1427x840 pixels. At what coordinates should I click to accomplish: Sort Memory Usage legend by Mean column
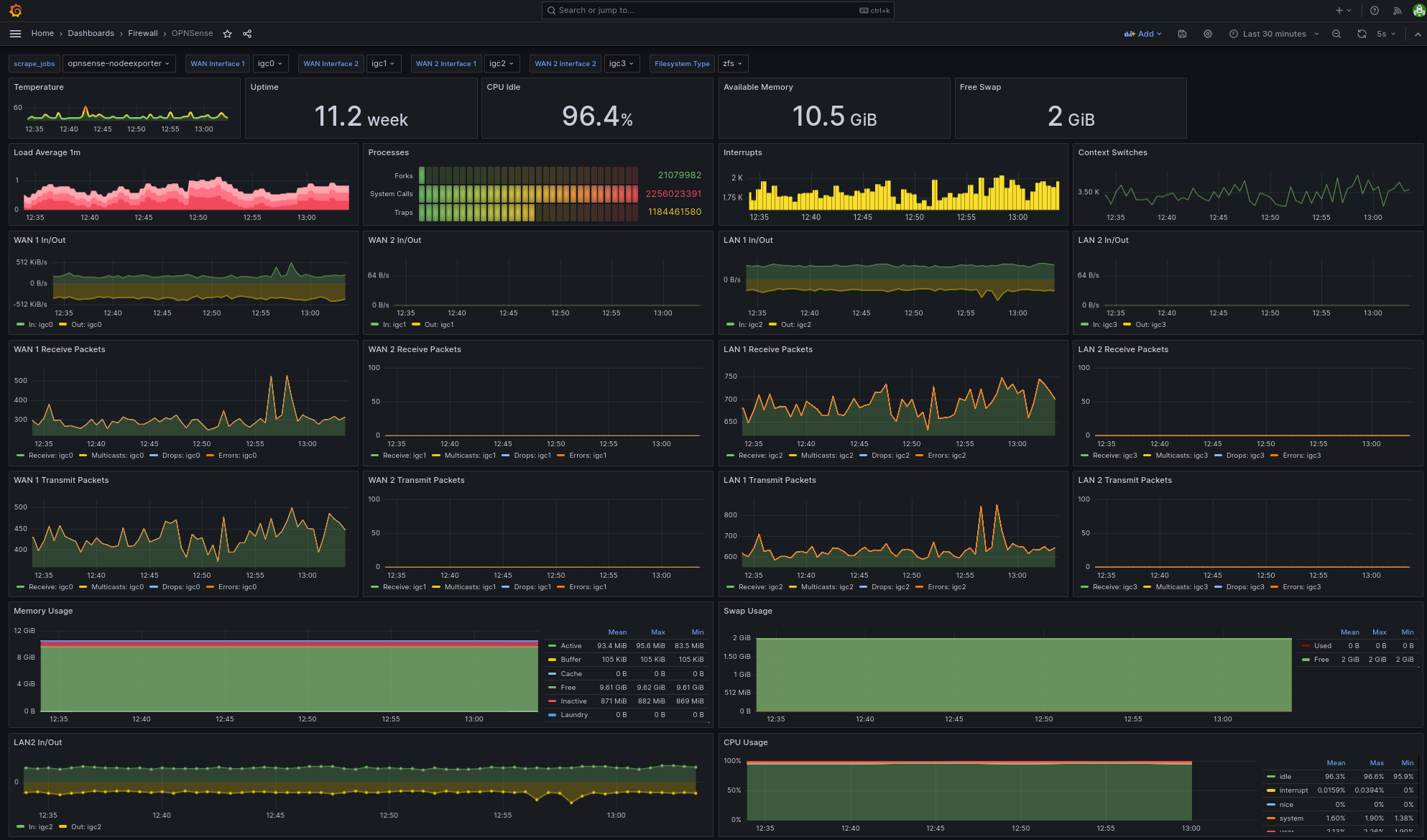[617, 632]
